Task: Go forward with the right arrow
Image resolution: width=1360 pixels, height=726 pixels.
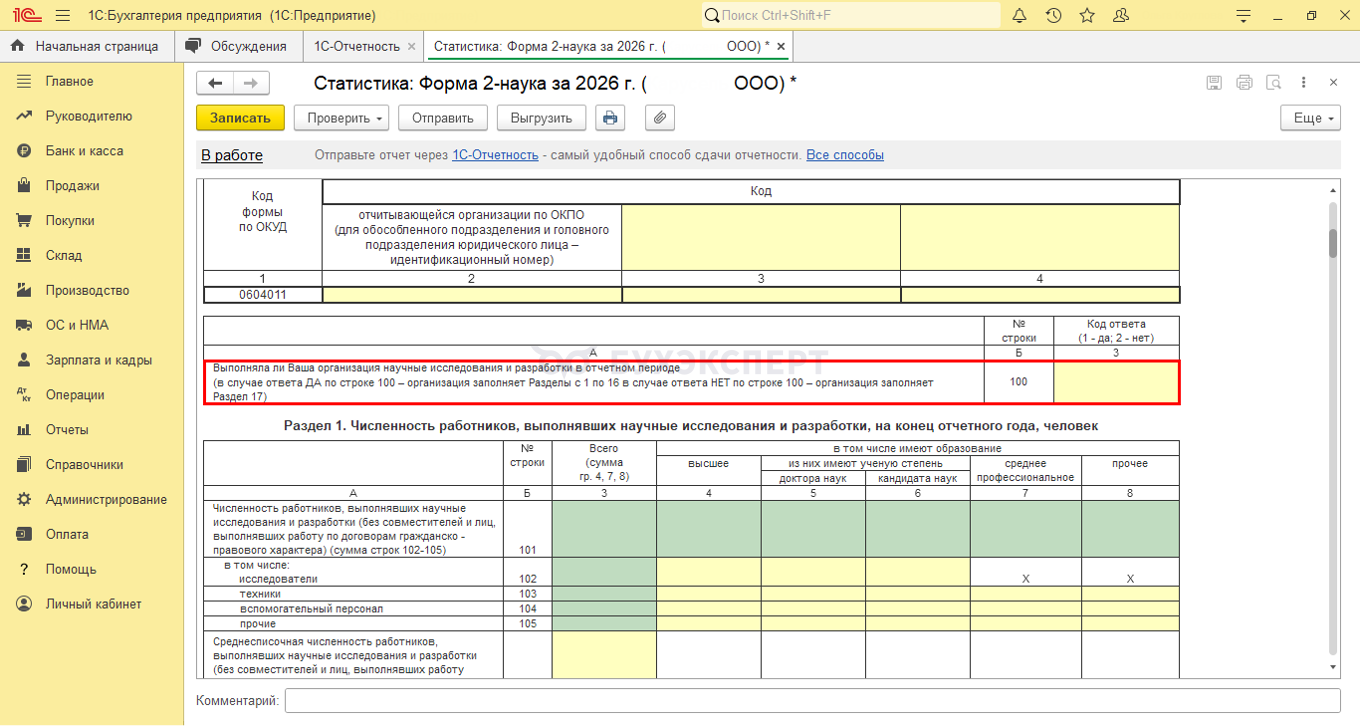Action: click(x=251, y=83)
